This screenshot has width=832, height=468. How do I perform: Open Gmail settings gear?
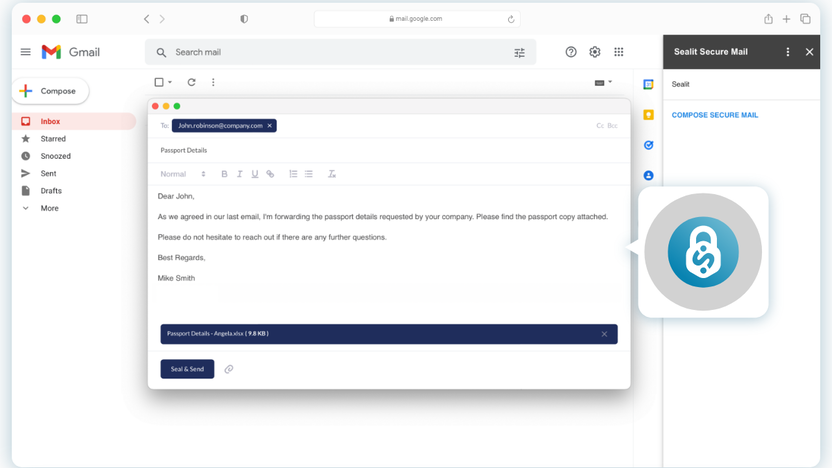(x=595, y=52)
